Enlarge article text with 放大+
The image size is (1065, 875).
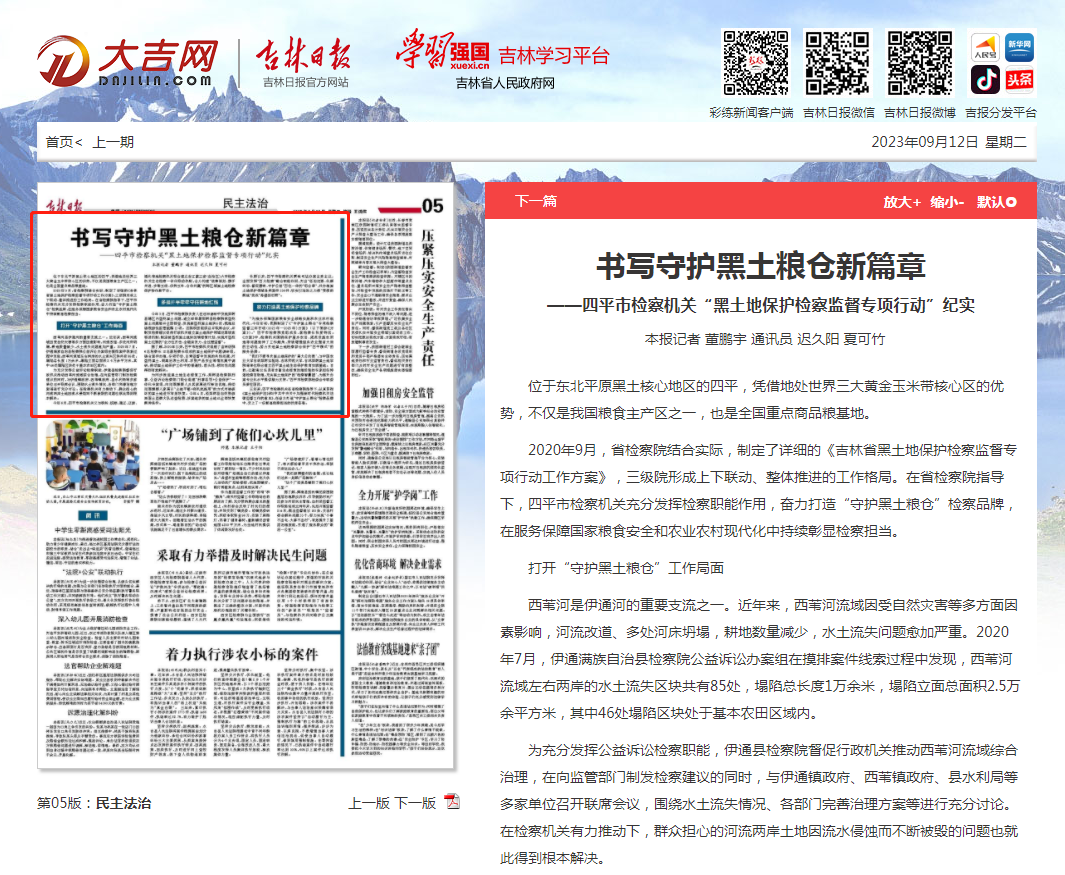tap(901, 202)
